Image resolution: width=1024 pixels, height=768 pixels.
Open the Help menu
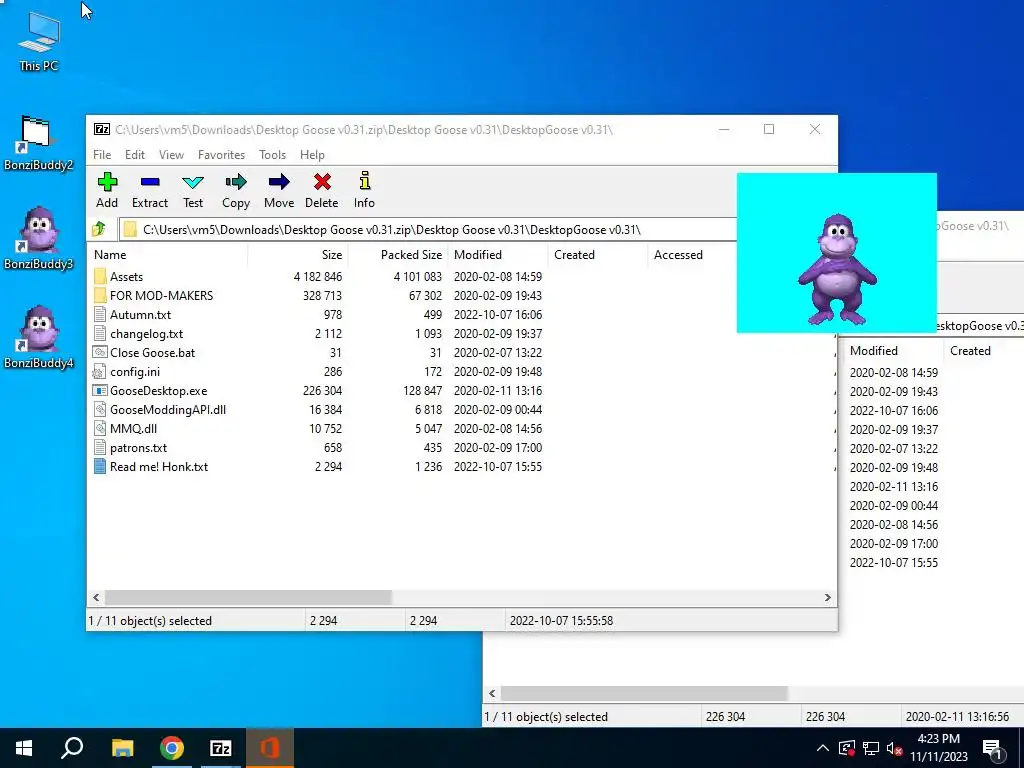pyautogui.click(x=312, y=155)
